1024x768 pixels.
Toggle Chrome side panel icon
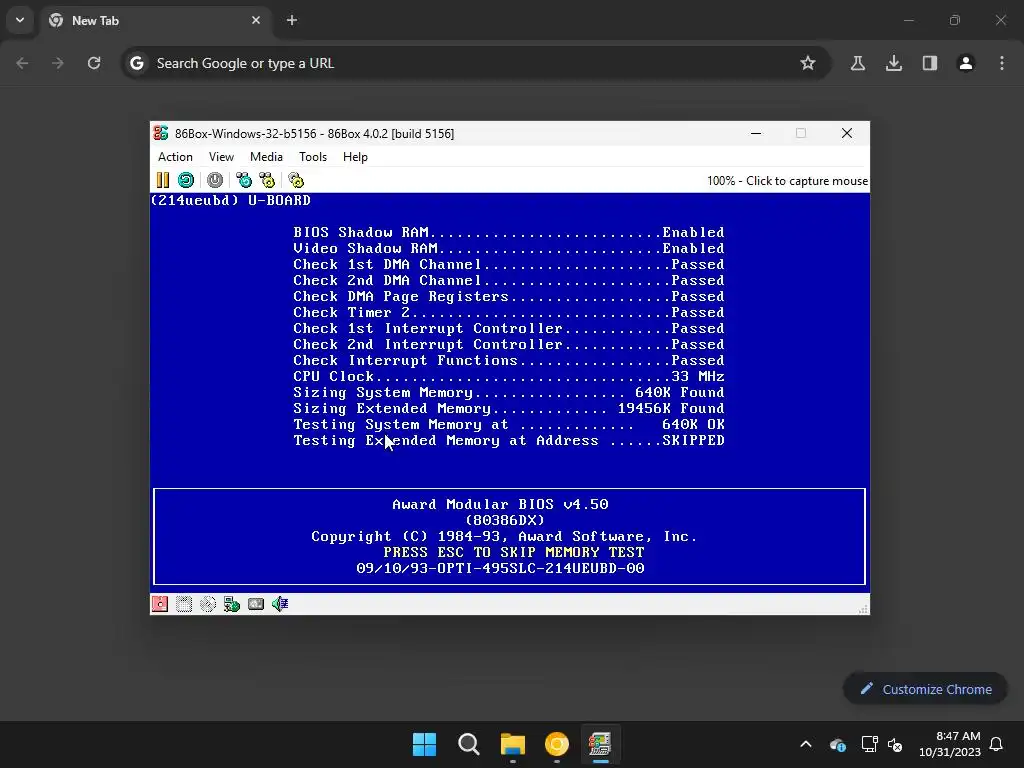pos(930,63)
